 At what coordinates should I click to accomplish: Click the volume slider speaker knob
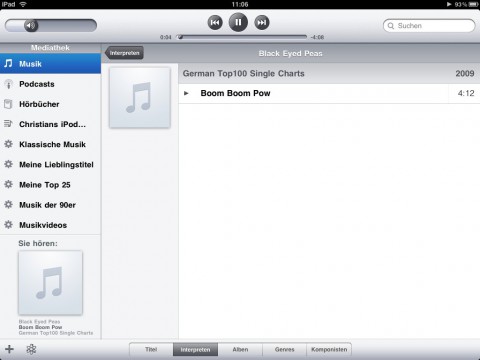31,25
